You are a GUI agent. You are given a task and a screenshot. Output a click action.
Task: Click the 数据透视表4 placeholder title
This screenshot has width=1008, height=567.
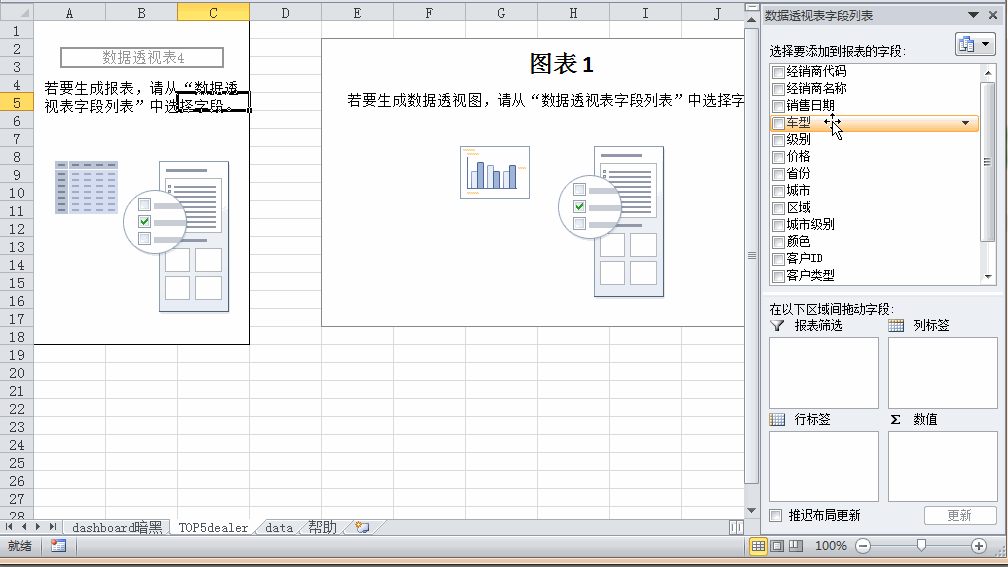(x=142, y=57)
